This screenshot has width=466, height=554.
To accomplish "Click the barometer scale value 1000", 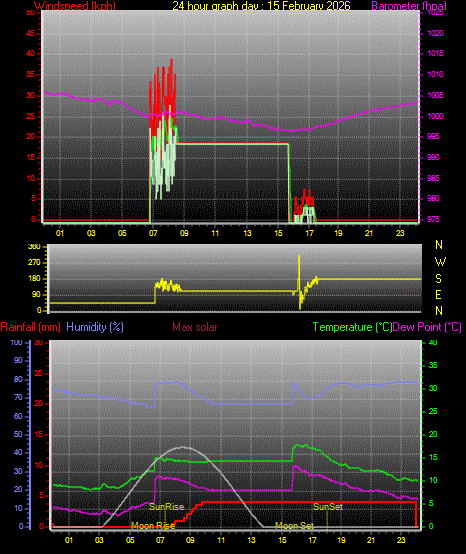I will coord(435,116).
